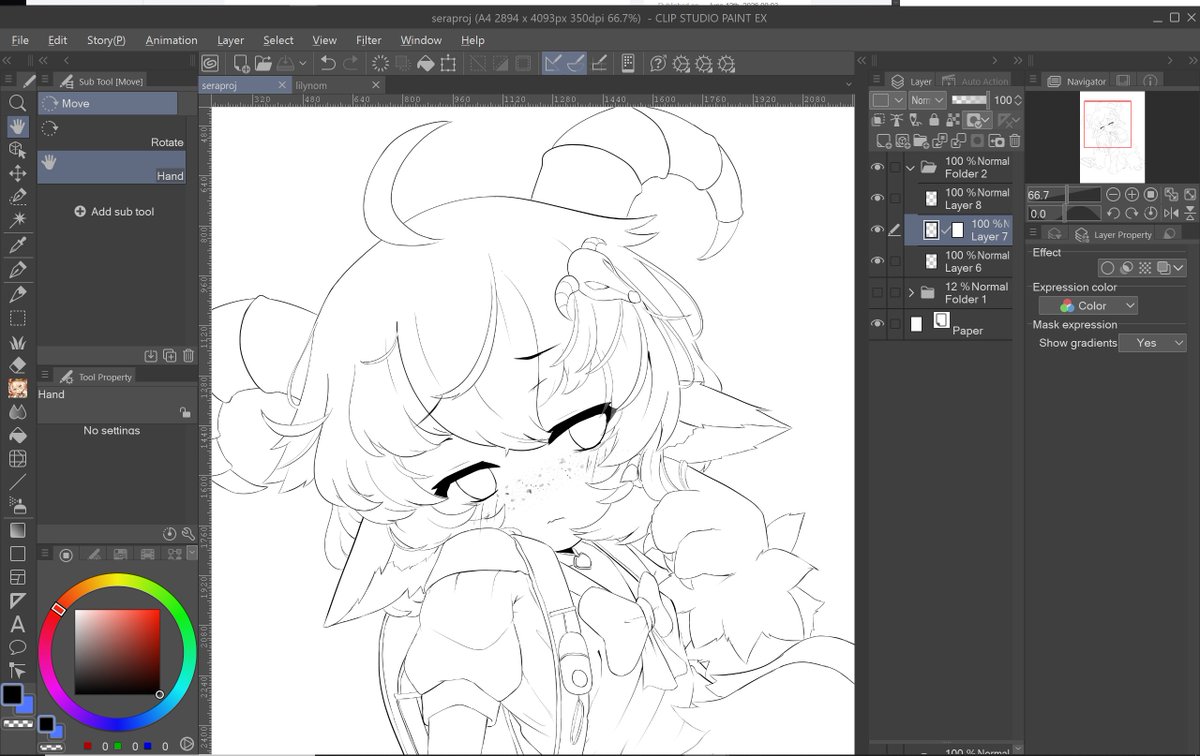The height and width of the screenshot is (756, 1200).
Task: Show Folder 1 visibility box
Action: [877, 292]
